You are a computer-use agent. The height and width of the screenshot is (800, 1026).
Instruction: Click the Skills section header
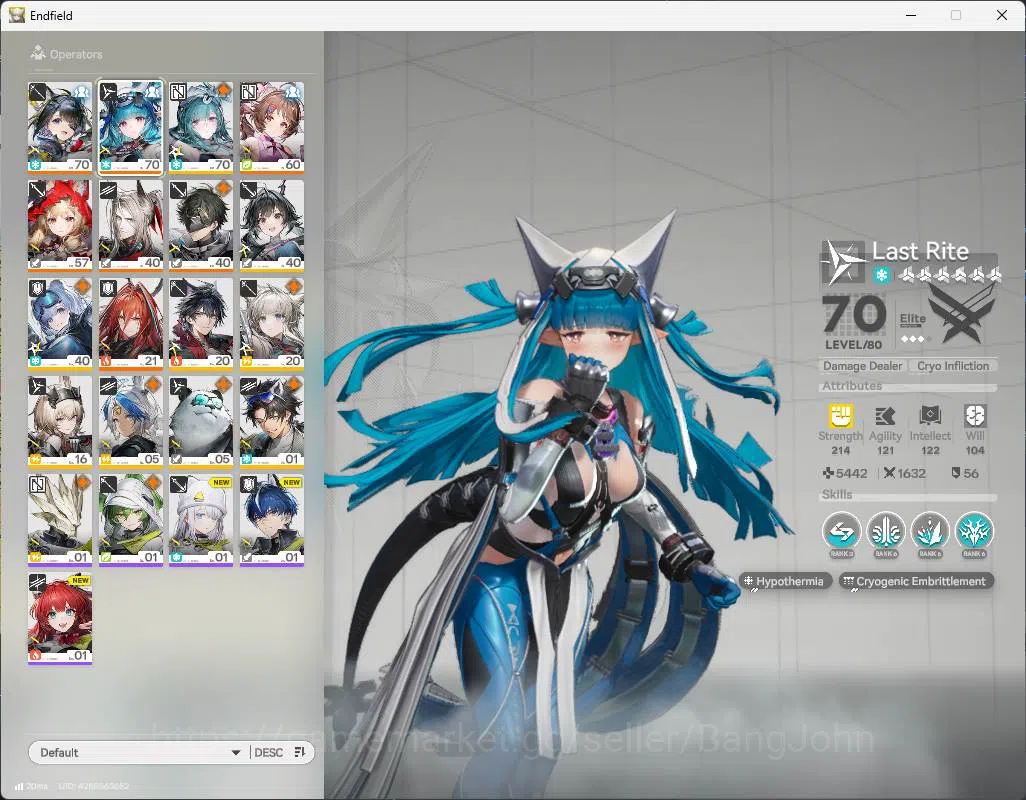pos(837,495)
